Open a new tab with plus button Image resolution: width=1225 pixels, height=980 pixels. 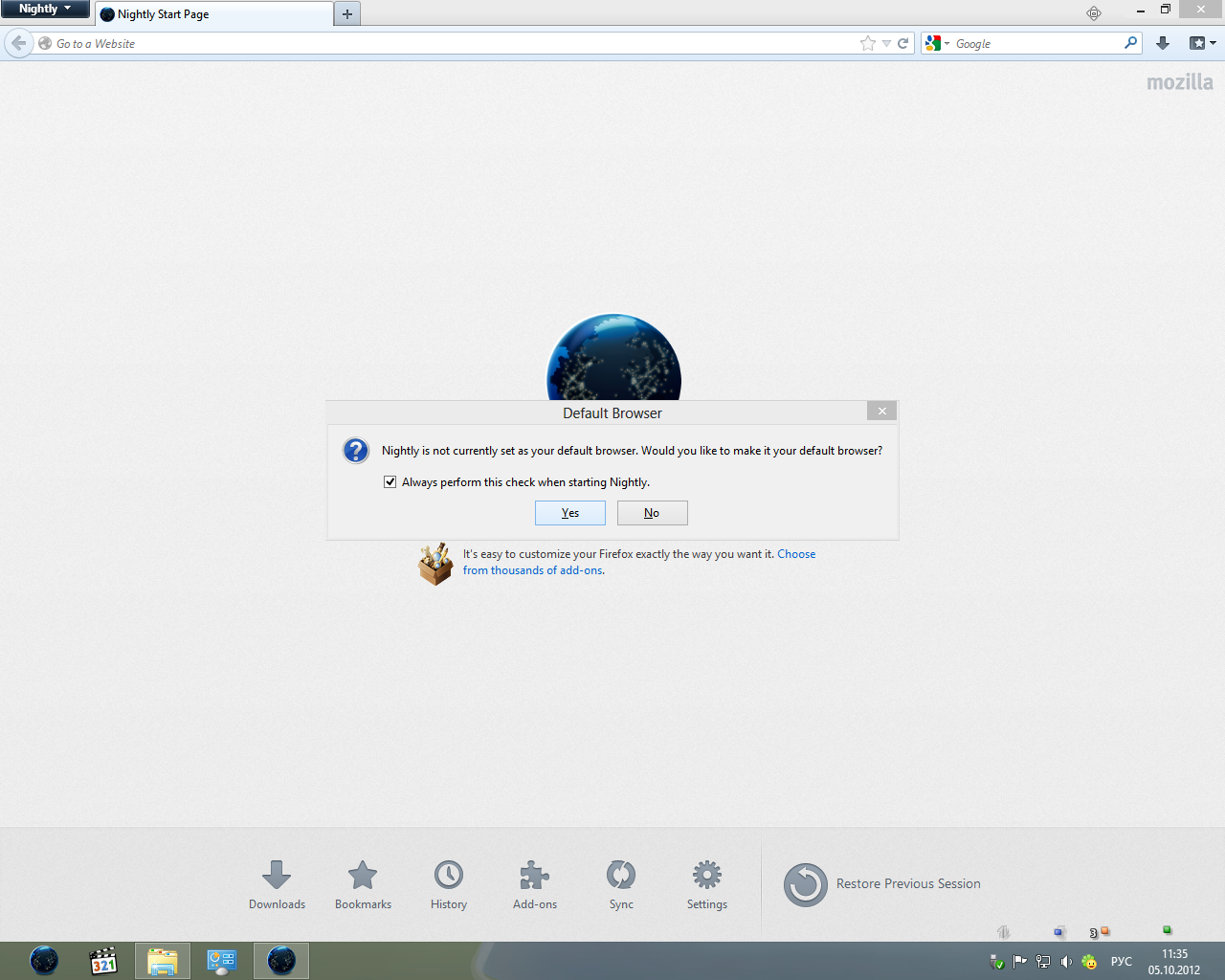[x=347, y=14]
